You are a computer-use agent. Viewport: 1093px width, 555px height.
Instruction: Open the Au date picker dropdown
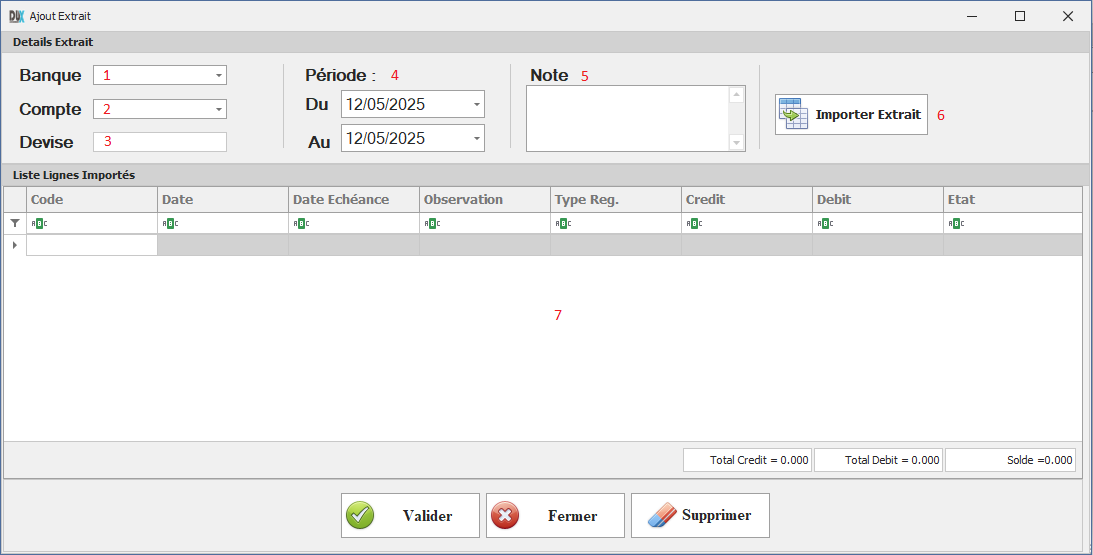(476, 138)
